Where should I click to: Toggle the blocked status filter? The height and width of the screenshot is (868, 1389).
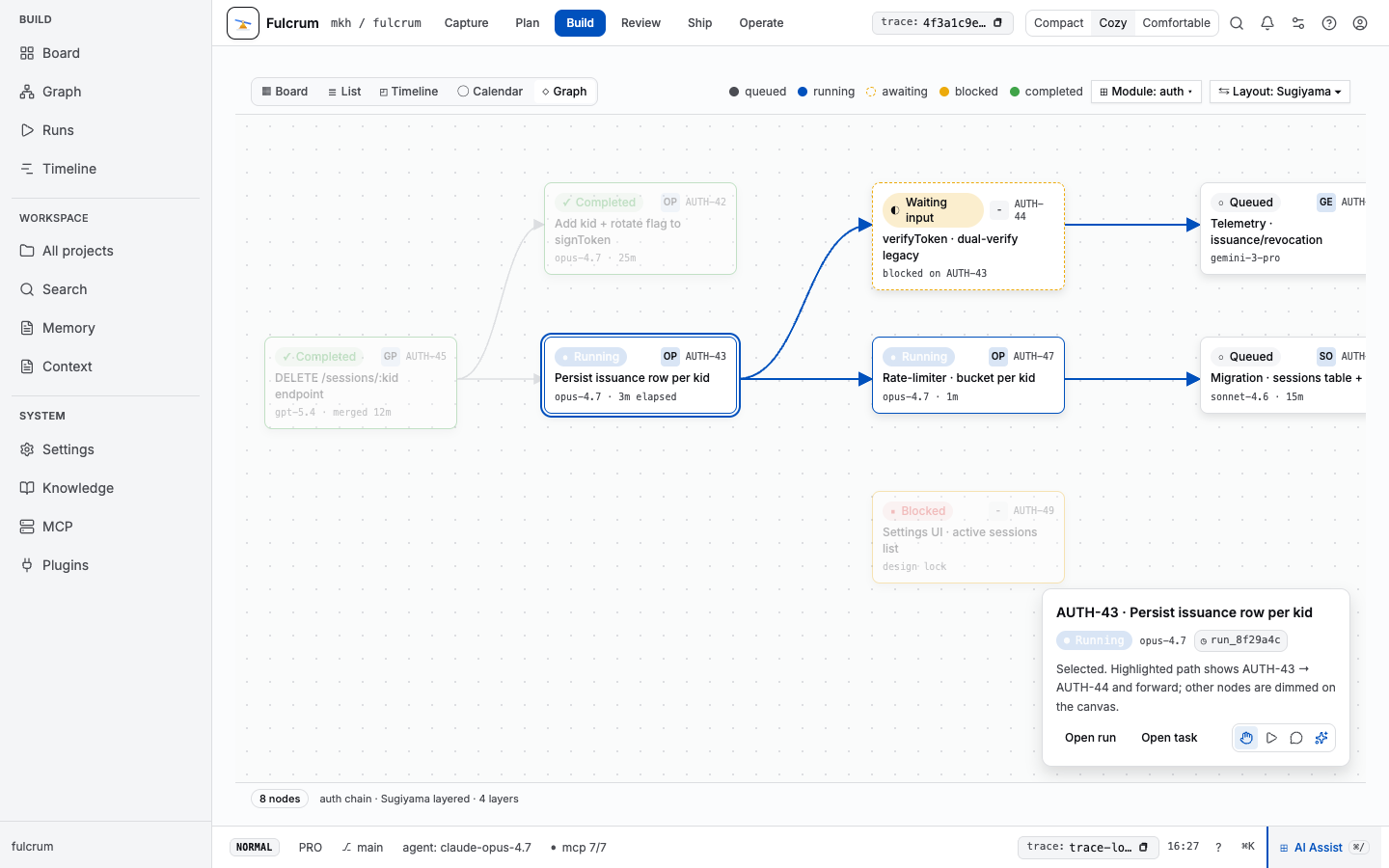click(968, 92)
